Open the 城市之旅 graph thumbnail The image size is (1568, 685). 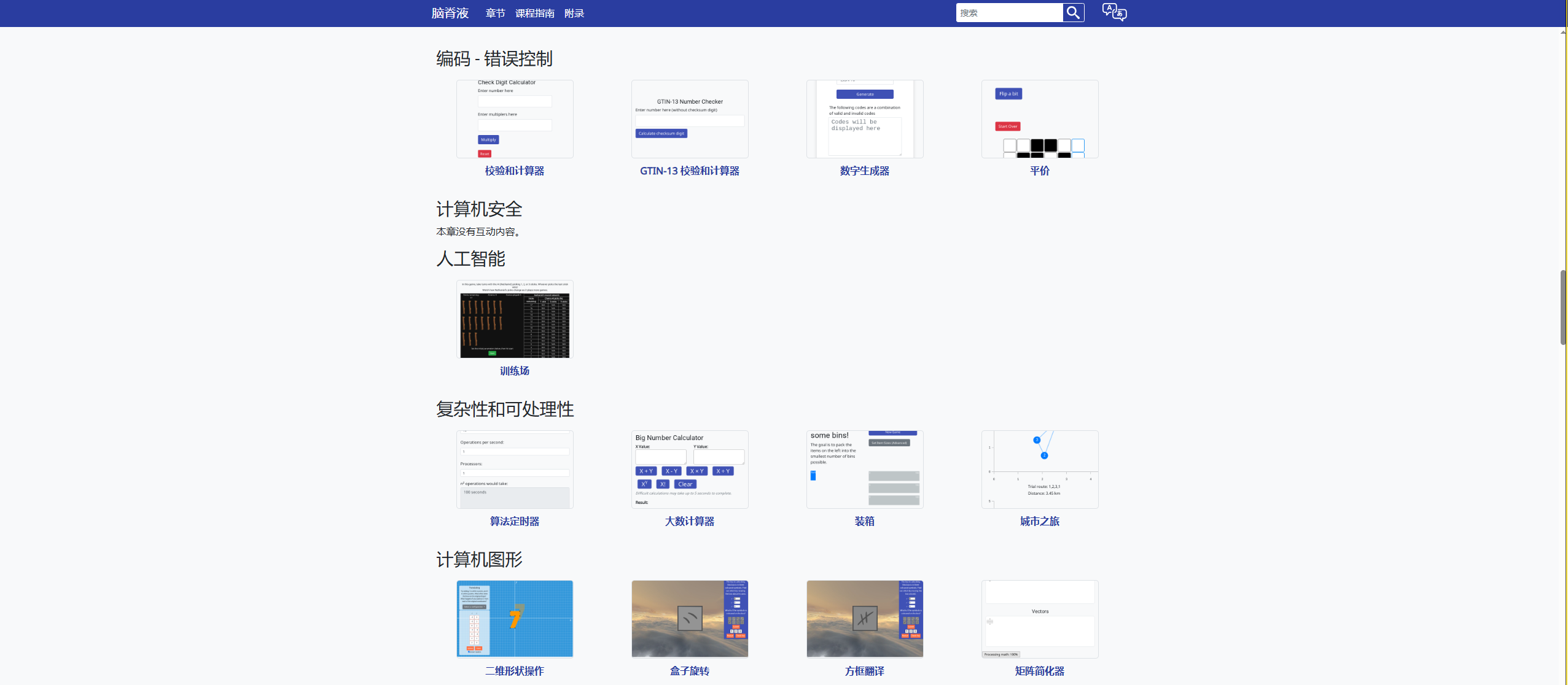[x=1039, y=470]
